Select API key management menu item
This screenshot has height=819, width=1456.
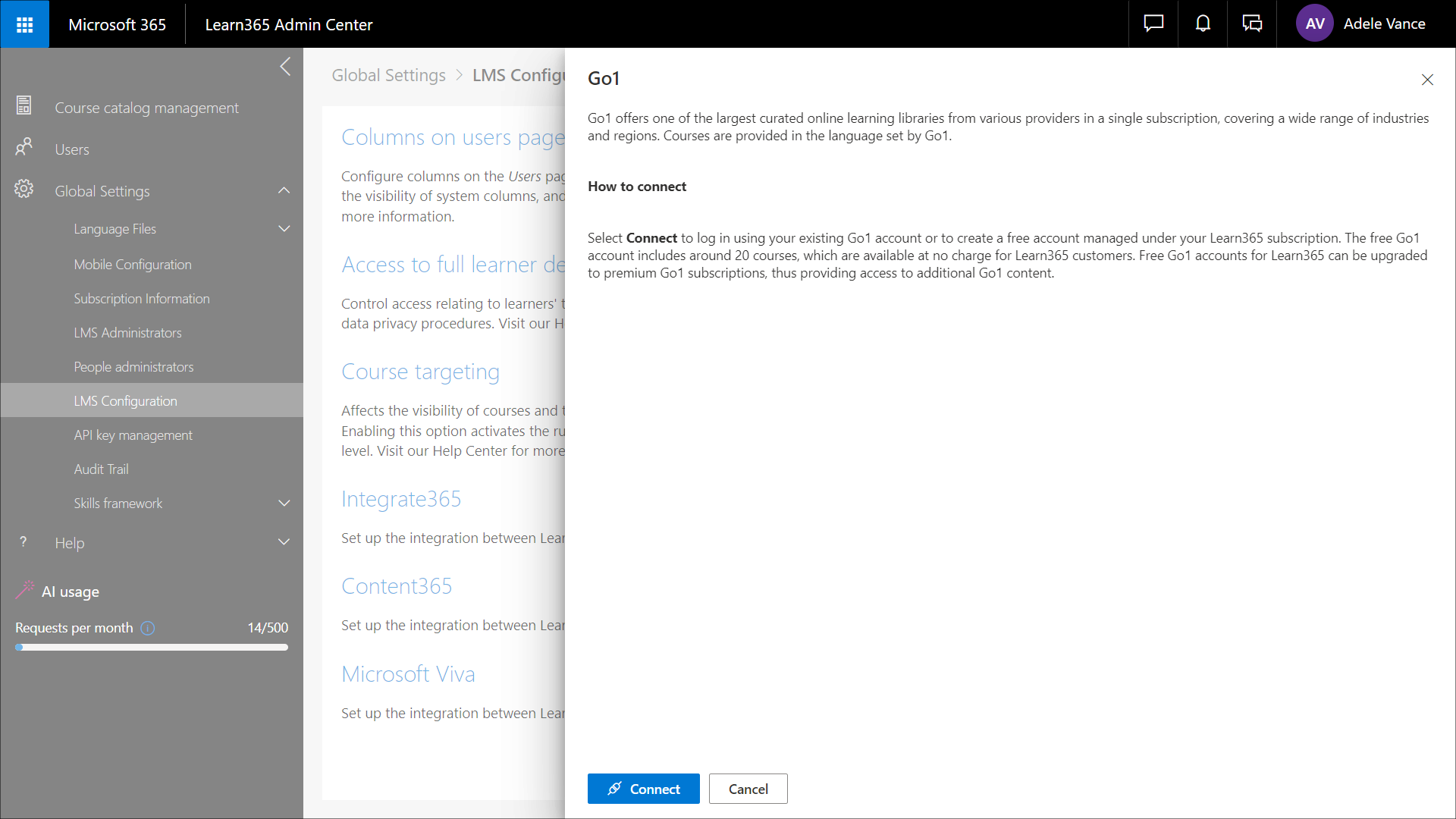click(133, 435)
